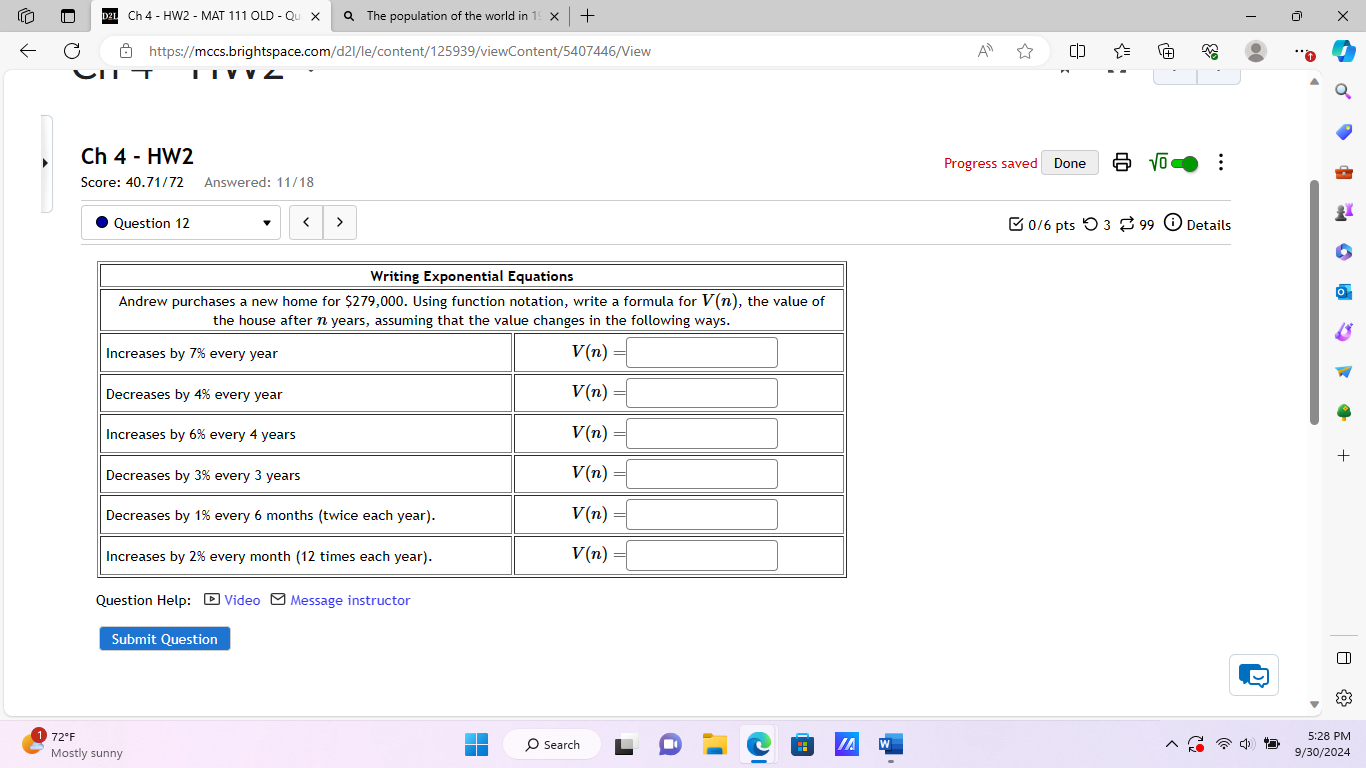Open Windows Start menu icon
This screenshot has height=768, width=1366.
476,744
